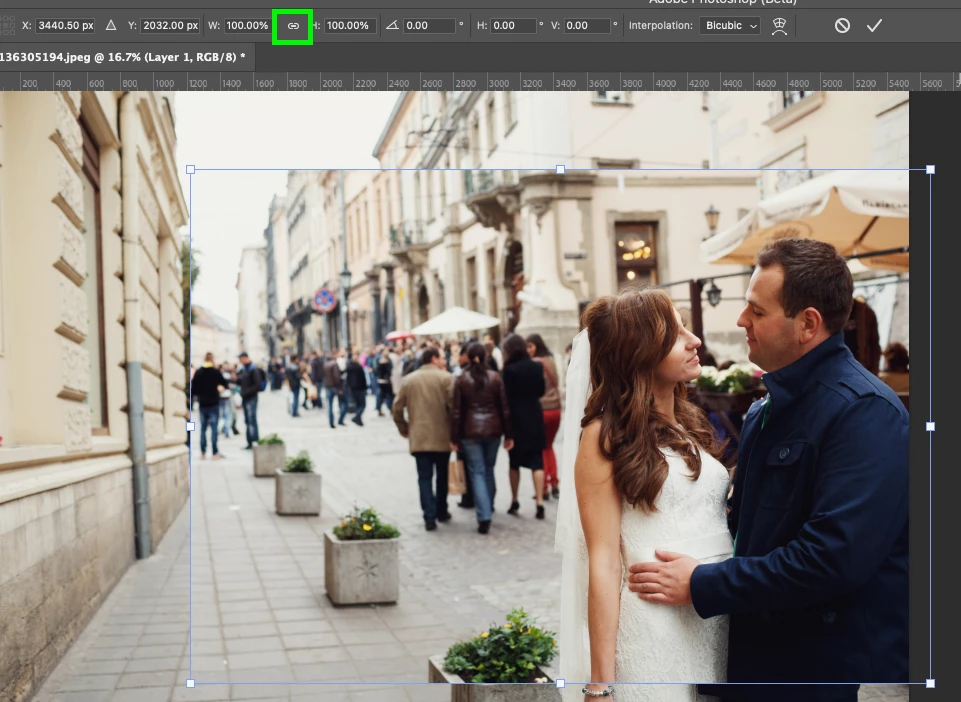Click the middle-right transform handle
The image size is (961, 702).
(x=930, y=426)
